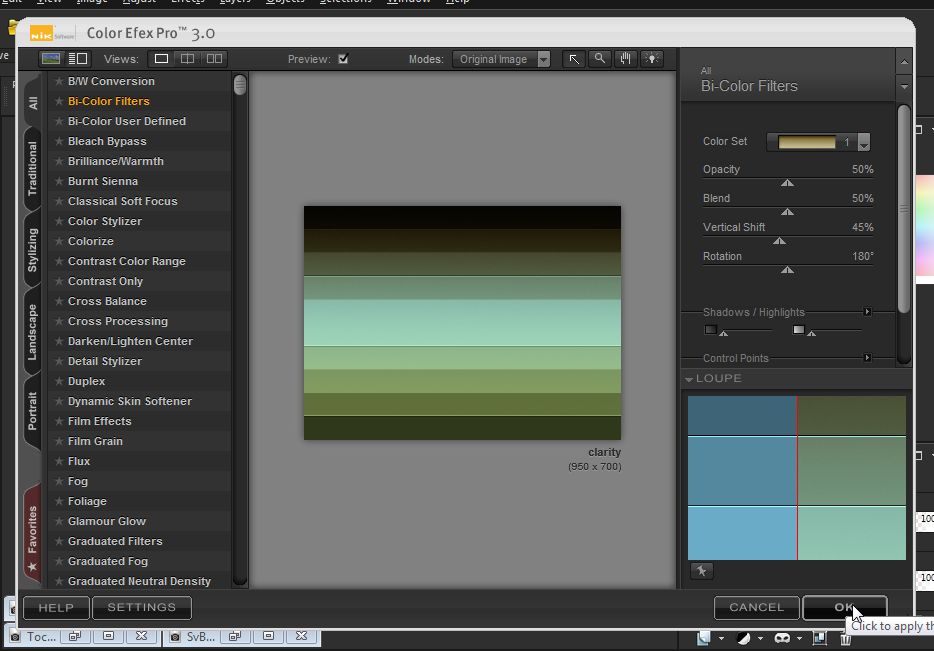Select the split preview view
This screenshot has height=651, width=934.
pyautogui.click(x=187, y=58)
